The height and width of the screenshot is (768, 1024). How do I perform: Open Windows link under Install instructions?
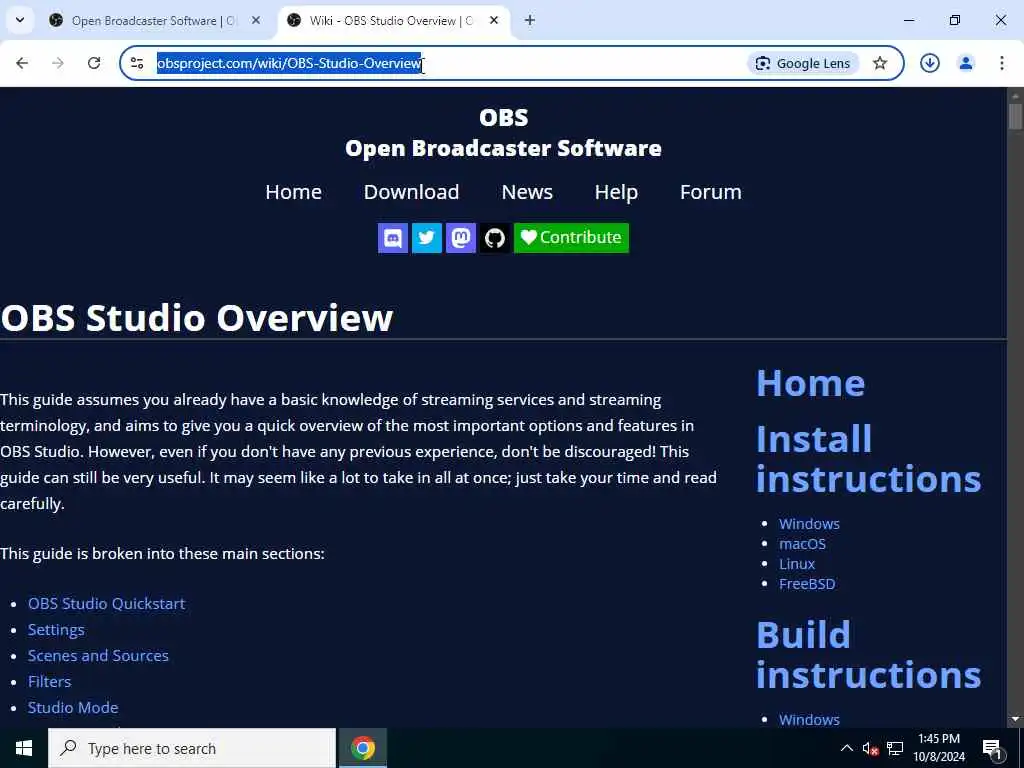point(809,524)
